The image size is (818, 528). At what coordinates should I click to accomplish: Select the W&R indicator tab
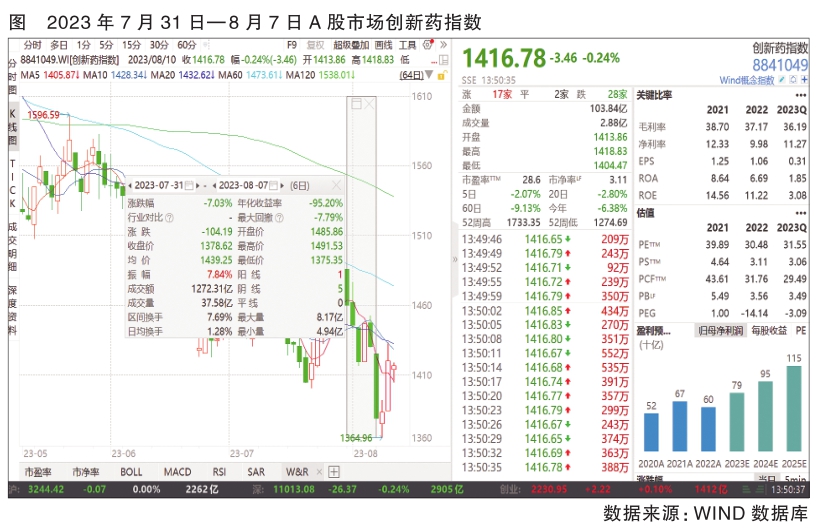[x=297, y=472]
